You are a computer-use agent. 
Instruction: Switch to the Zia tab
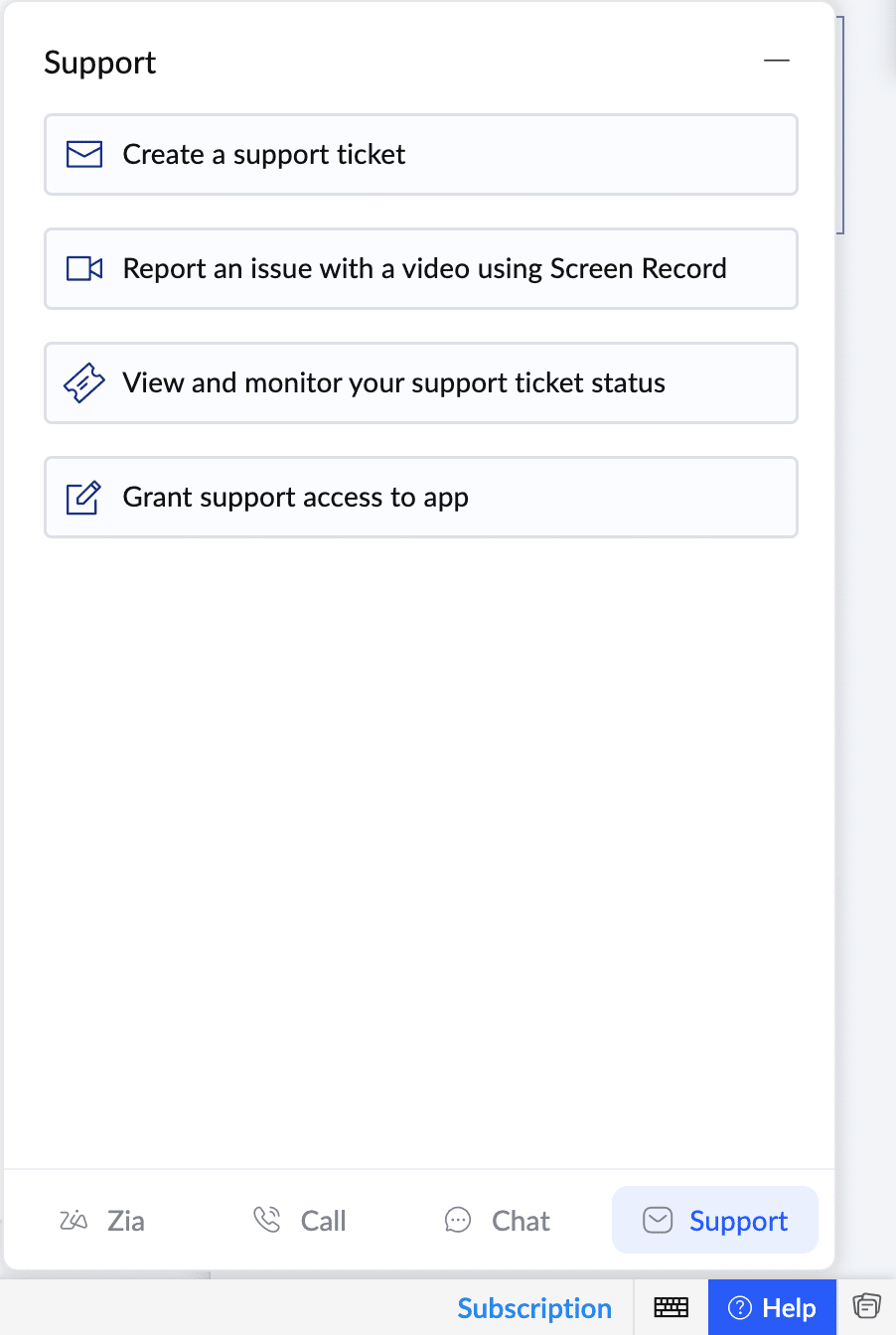click(125, 1221)
